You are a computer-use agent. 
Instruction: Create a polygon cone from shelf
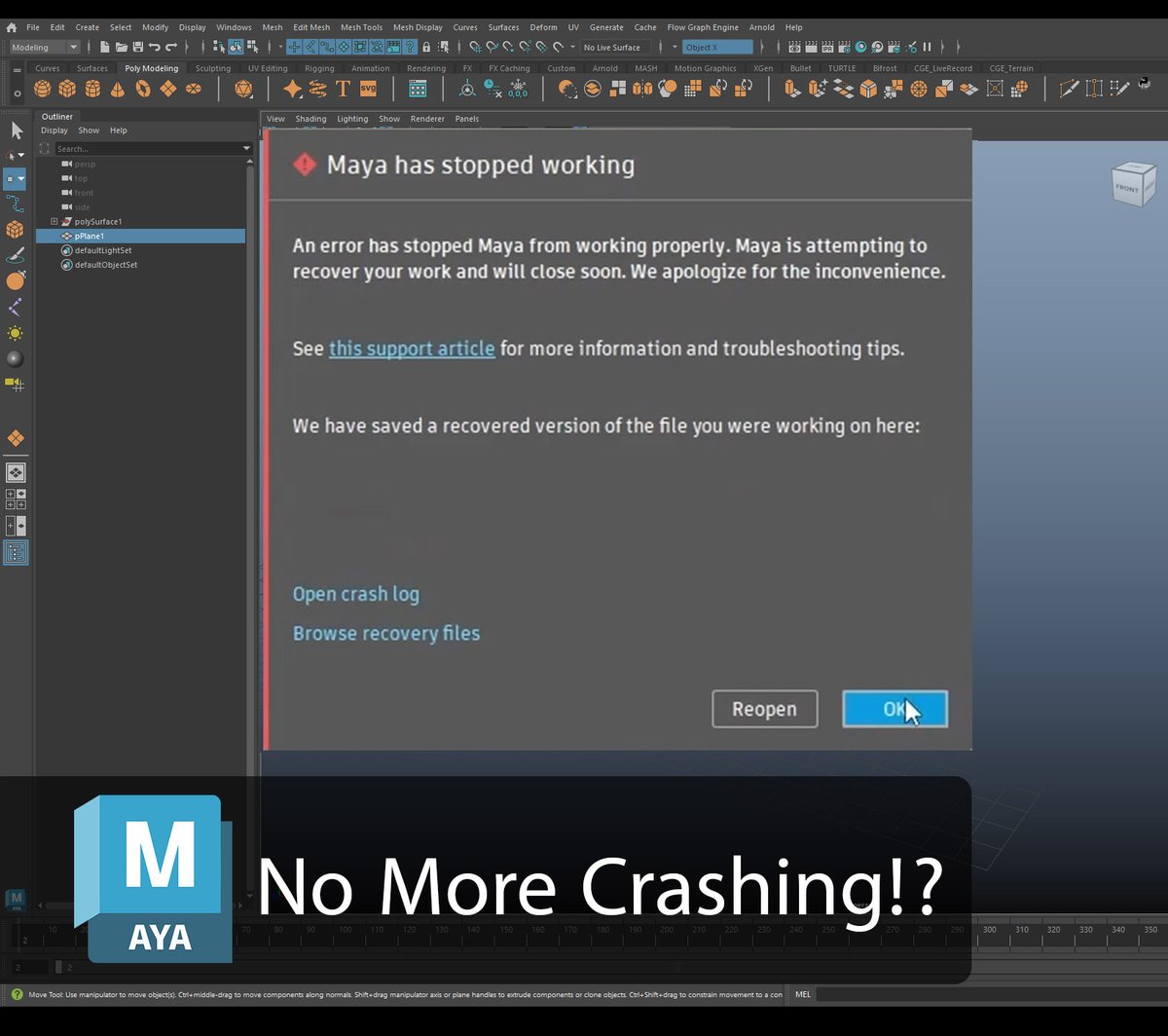point(118,89)
